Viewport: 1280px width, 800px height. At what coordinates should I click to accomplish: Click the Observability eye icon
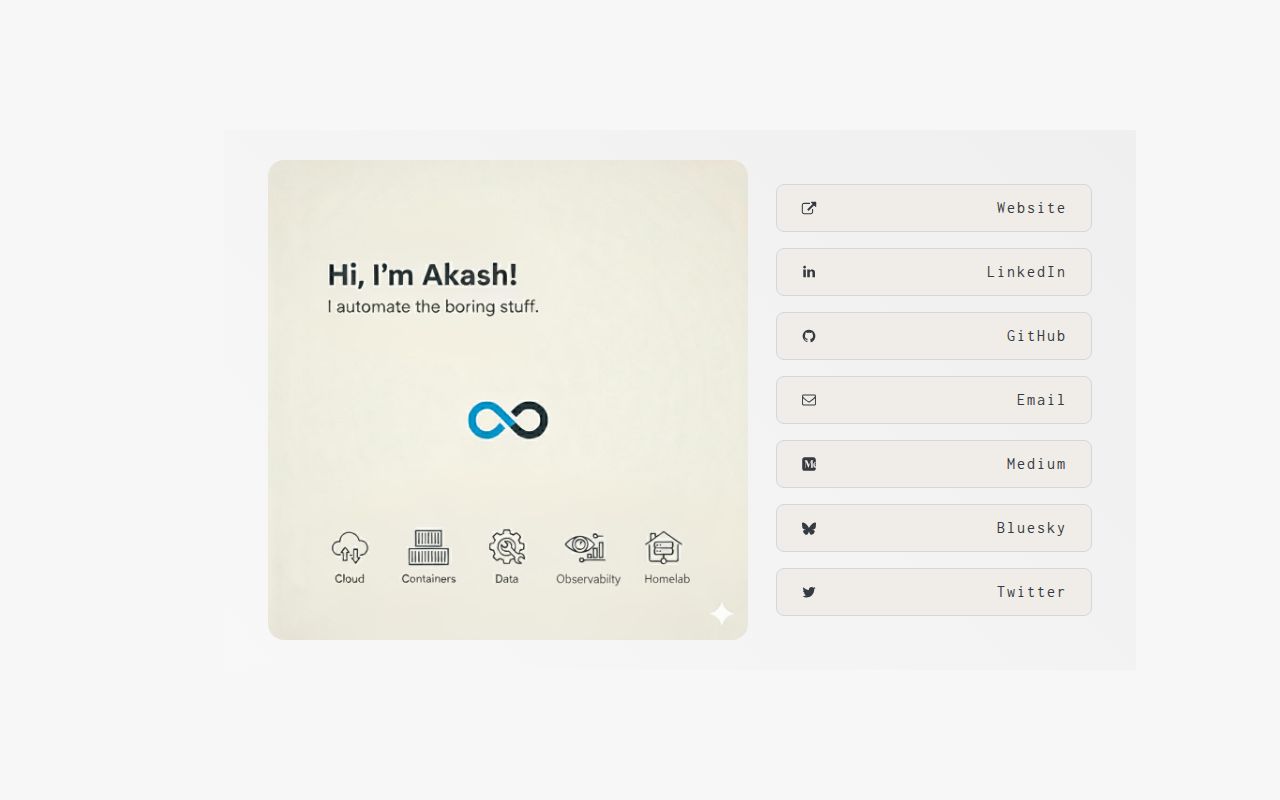(586, 547)
